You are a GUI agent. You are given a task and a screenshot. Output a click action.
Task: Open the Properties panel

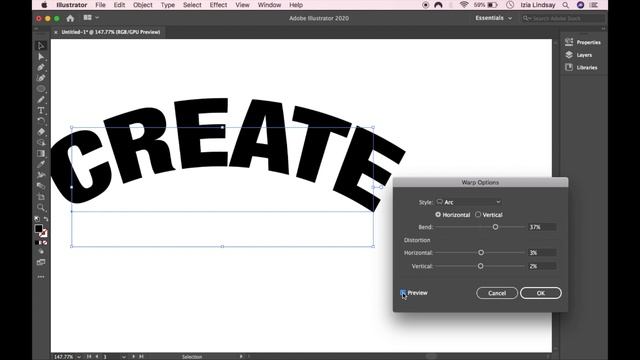click(583, 42)
